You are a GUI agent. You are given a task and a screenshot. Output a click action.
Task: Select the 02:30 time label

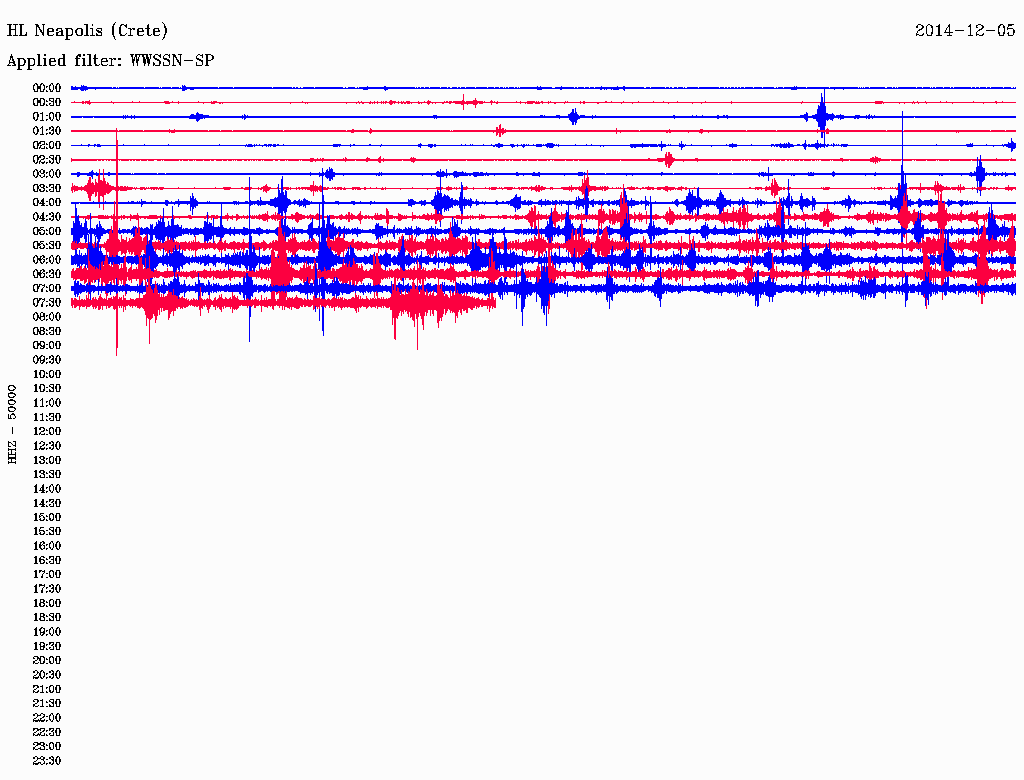pyautogui.click(x=47, y=159)
